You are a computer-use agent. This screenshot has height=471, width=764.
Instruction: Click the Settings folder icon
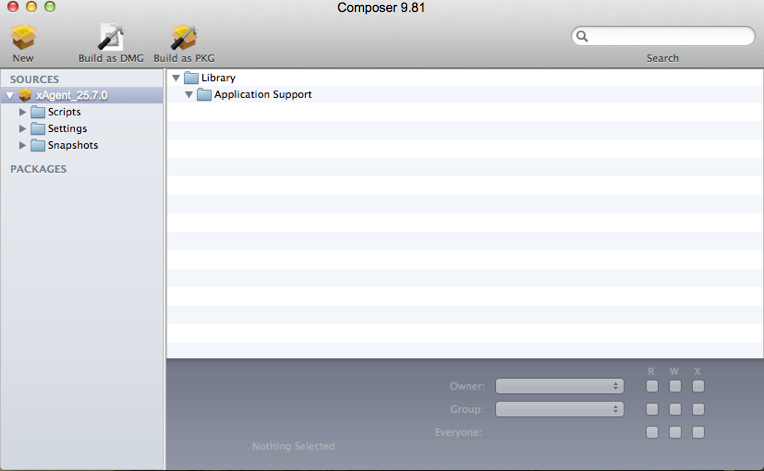(38, 129)
